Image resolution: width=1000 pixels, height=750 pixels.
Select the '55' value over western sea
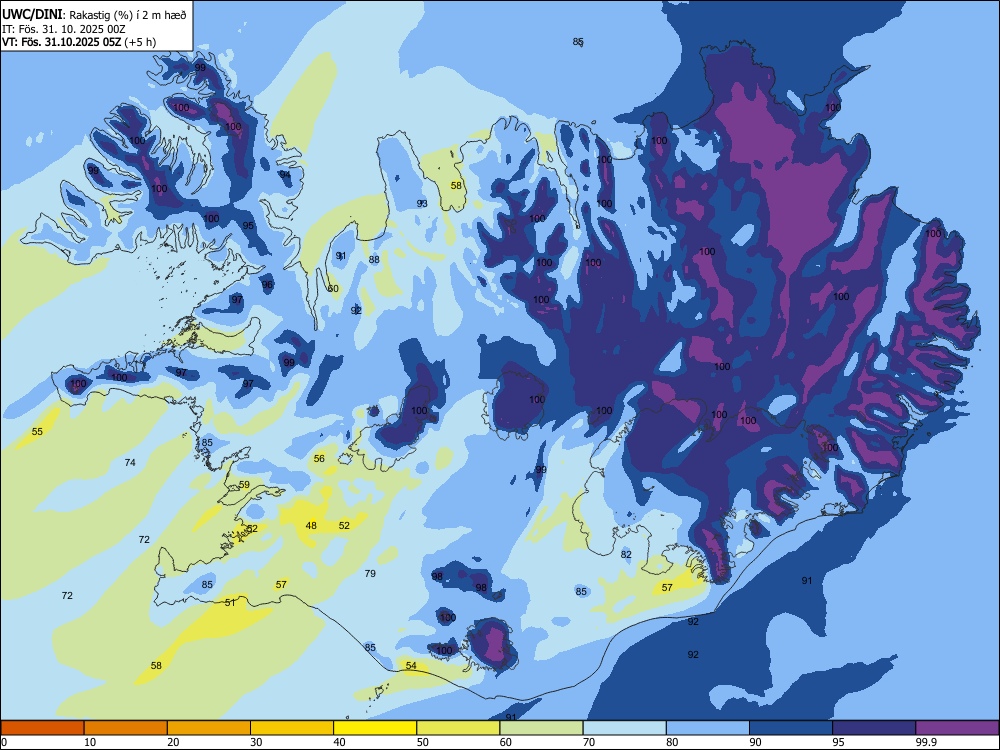[x=37, y=431]
